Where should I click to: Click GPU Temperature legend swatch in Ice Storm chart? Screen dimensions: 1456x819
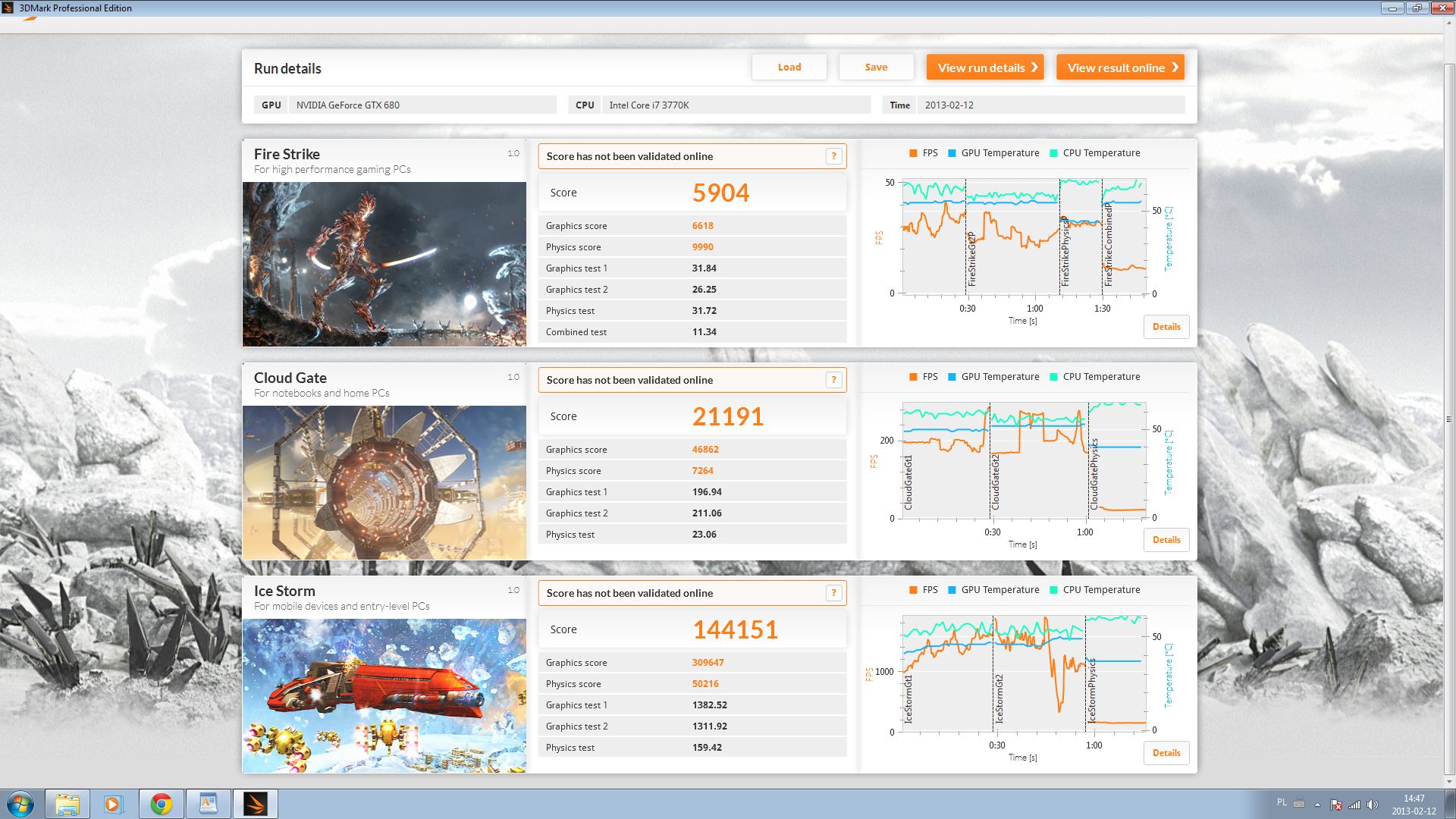952,590
